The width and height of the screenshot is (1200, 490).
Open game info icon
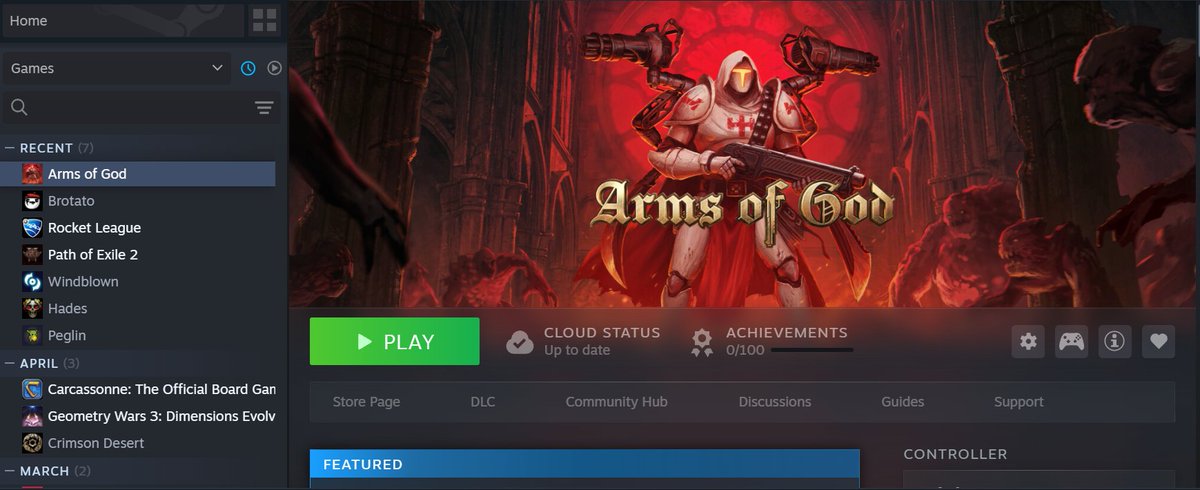(x=1115, y=342)
